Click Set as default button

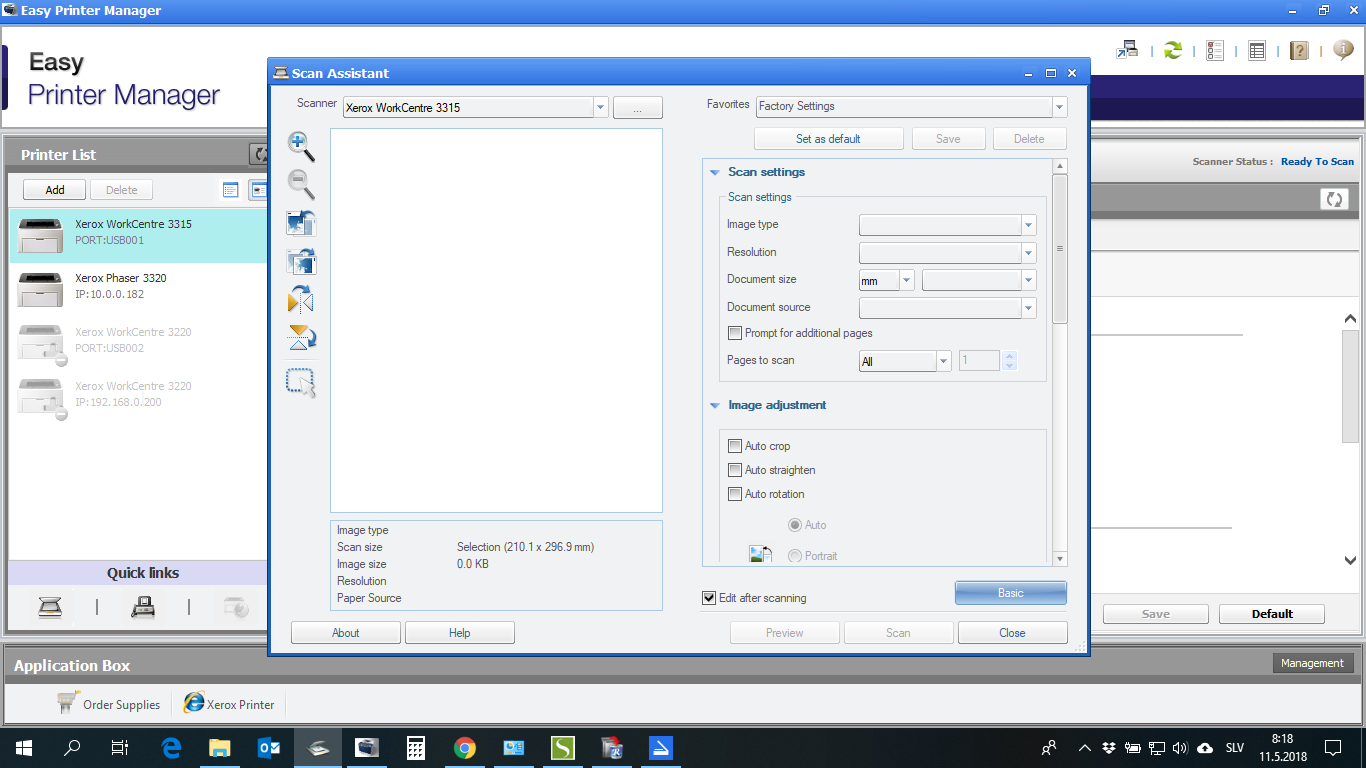pyautogui.click(x=828, y=139)
